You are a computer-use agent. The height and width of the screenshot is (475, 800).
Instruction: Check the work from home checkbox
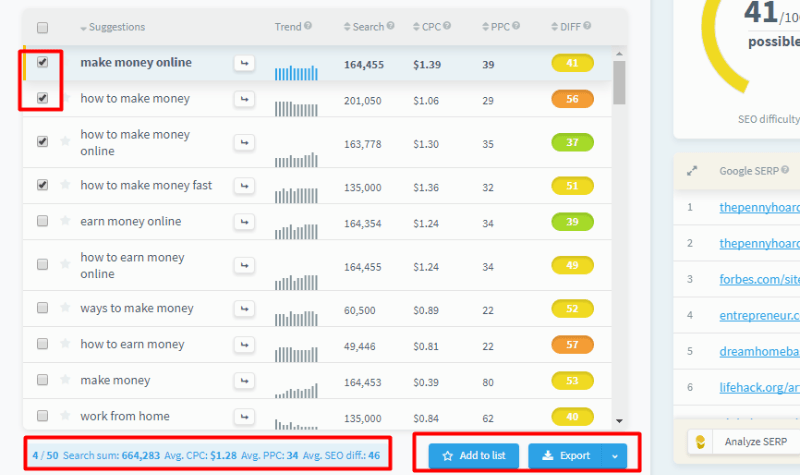coord(42,416)
